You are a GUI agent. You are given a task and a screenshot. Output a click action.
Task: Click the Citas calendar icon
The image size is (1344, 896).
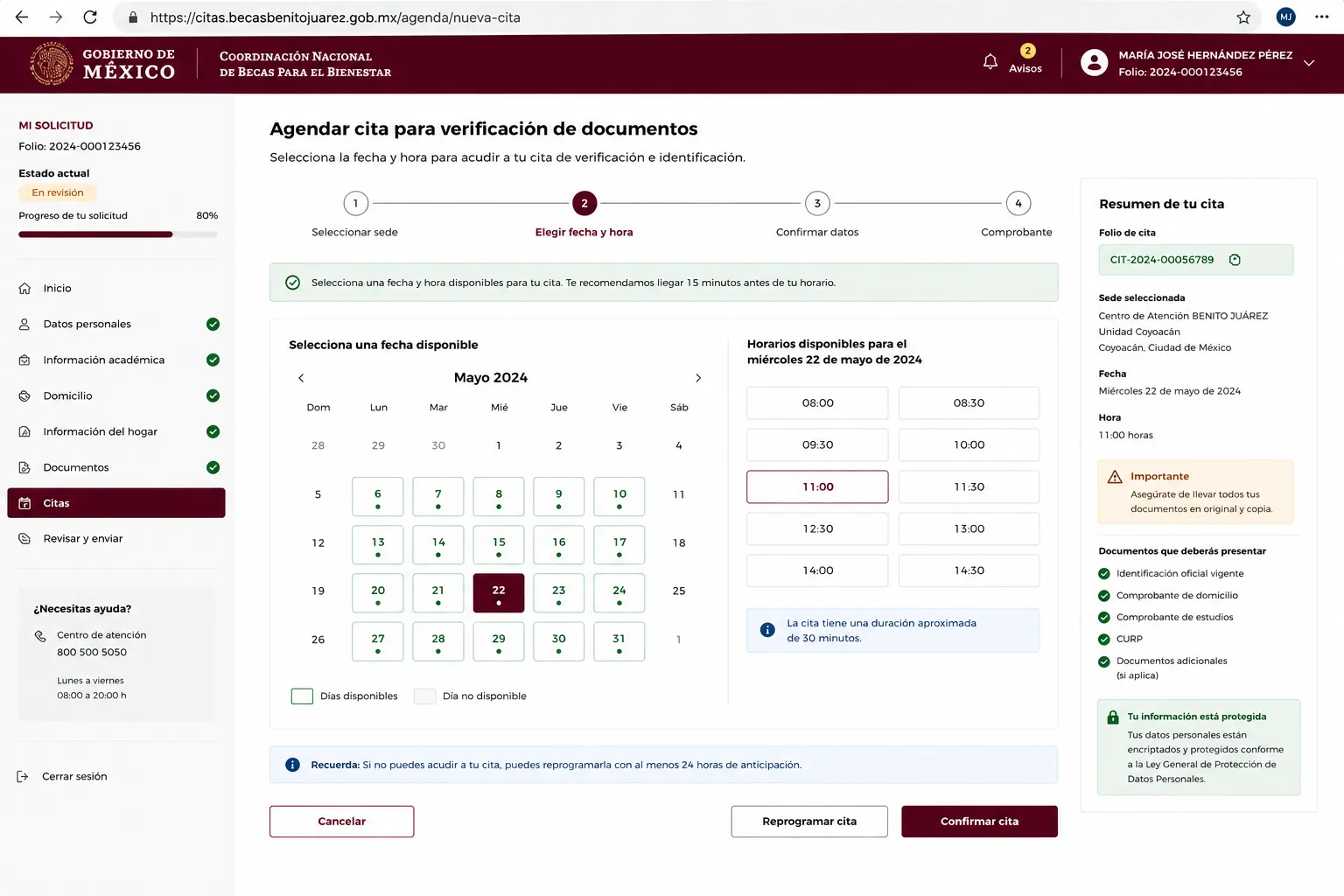[x=24, y=503]
